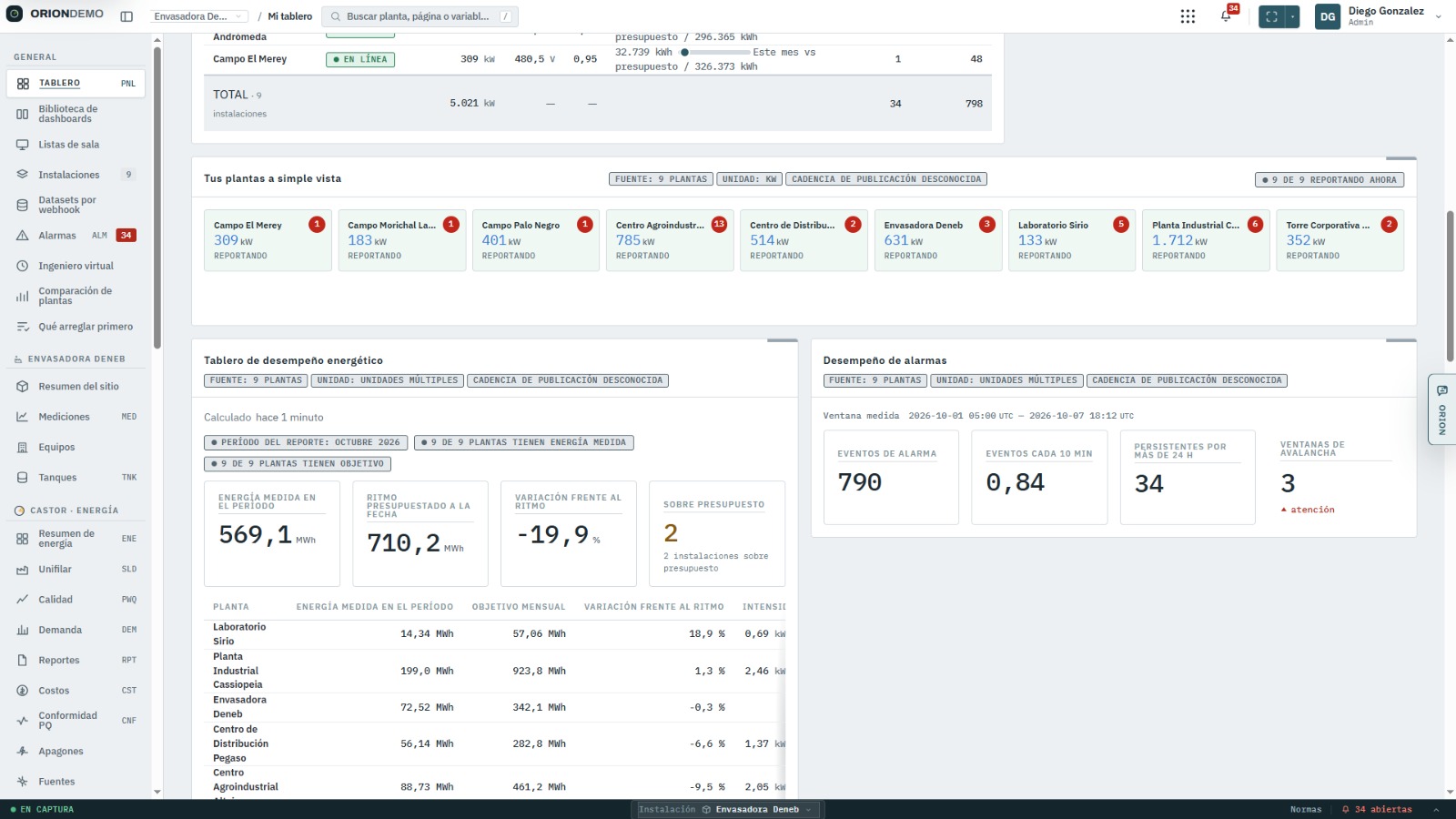Viewport: 1456px width, 819px height.
Task: Open the Torre Corporativa card
Action: (1340, 239)
